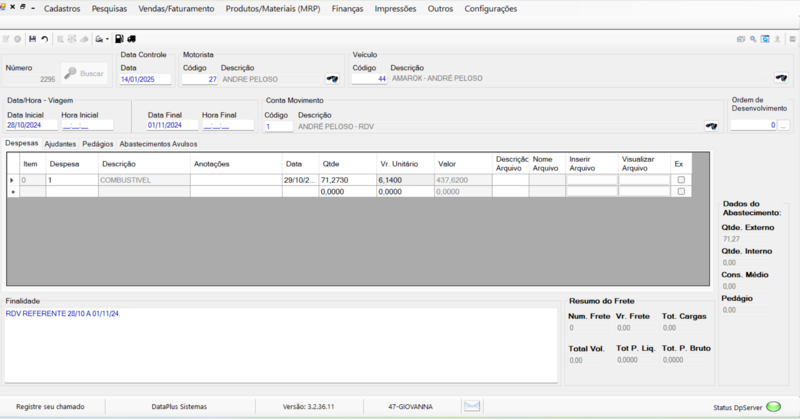Open the Outros menu

click(x=440, y=9)
